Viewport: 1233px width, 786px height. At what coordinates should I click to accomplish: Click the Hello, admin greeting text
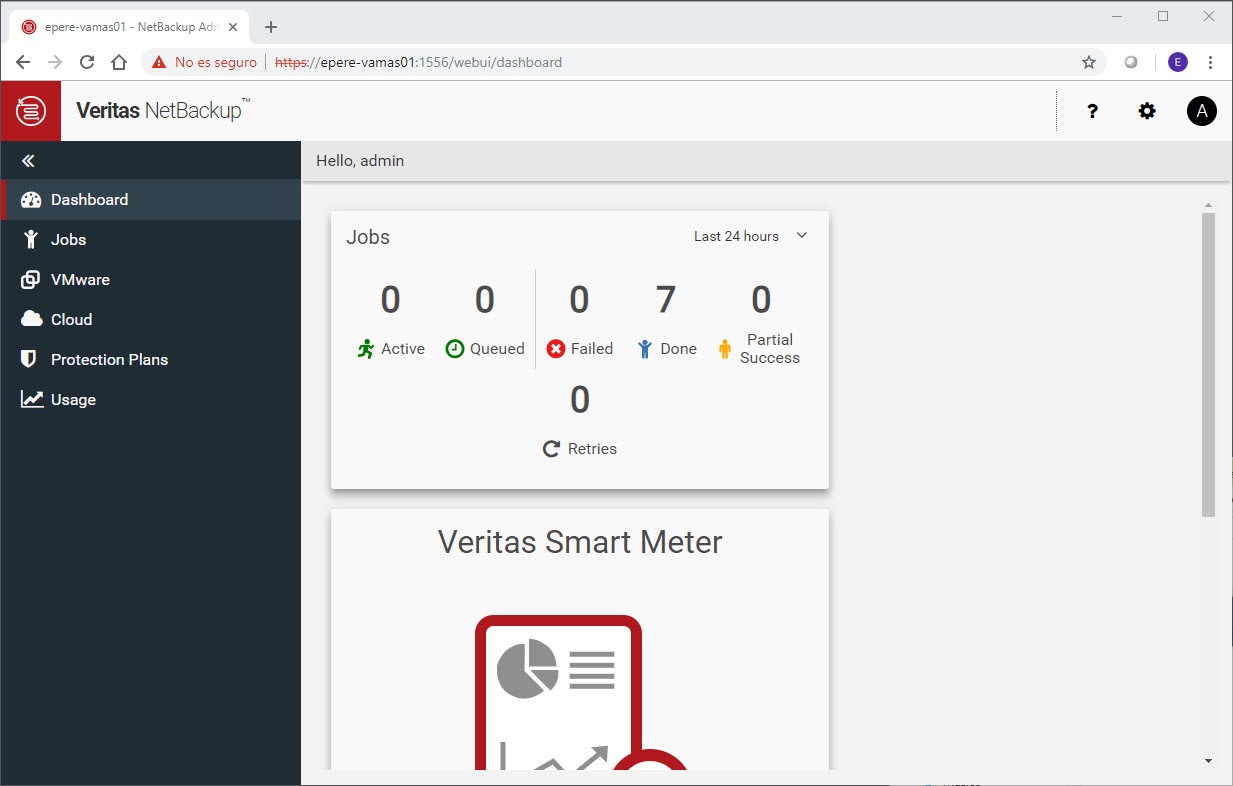(360, 161)
